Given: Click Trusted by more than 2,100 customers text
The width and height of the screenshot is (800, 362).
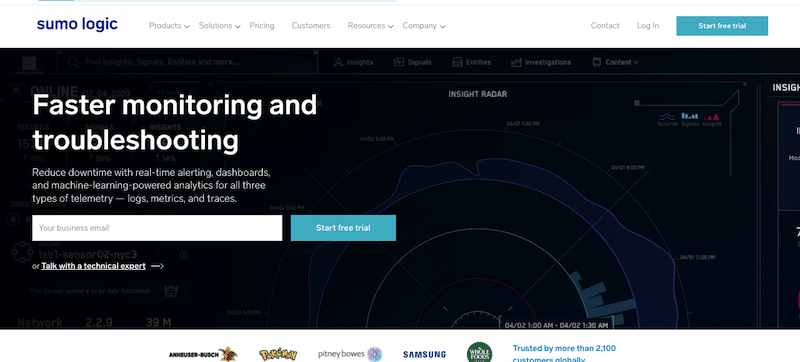Looking at the screenshot, I should [x=564, y=354].
